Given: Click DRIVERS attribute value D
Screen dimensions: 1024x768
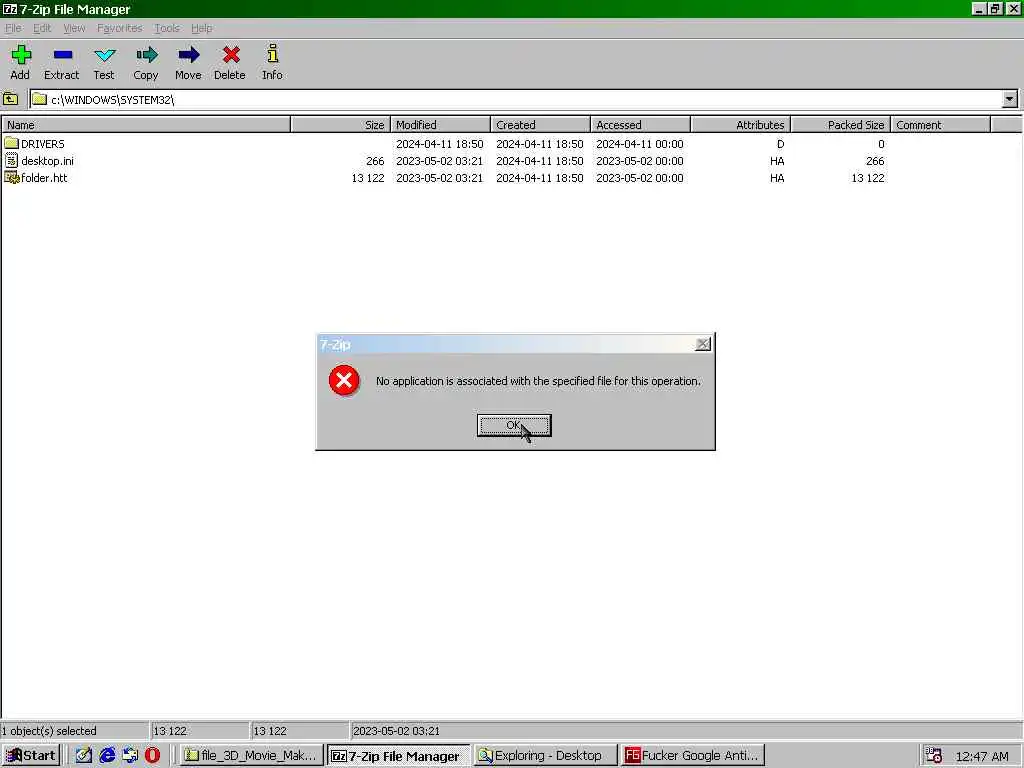Looking at the screenshot, I should [780, 144].
